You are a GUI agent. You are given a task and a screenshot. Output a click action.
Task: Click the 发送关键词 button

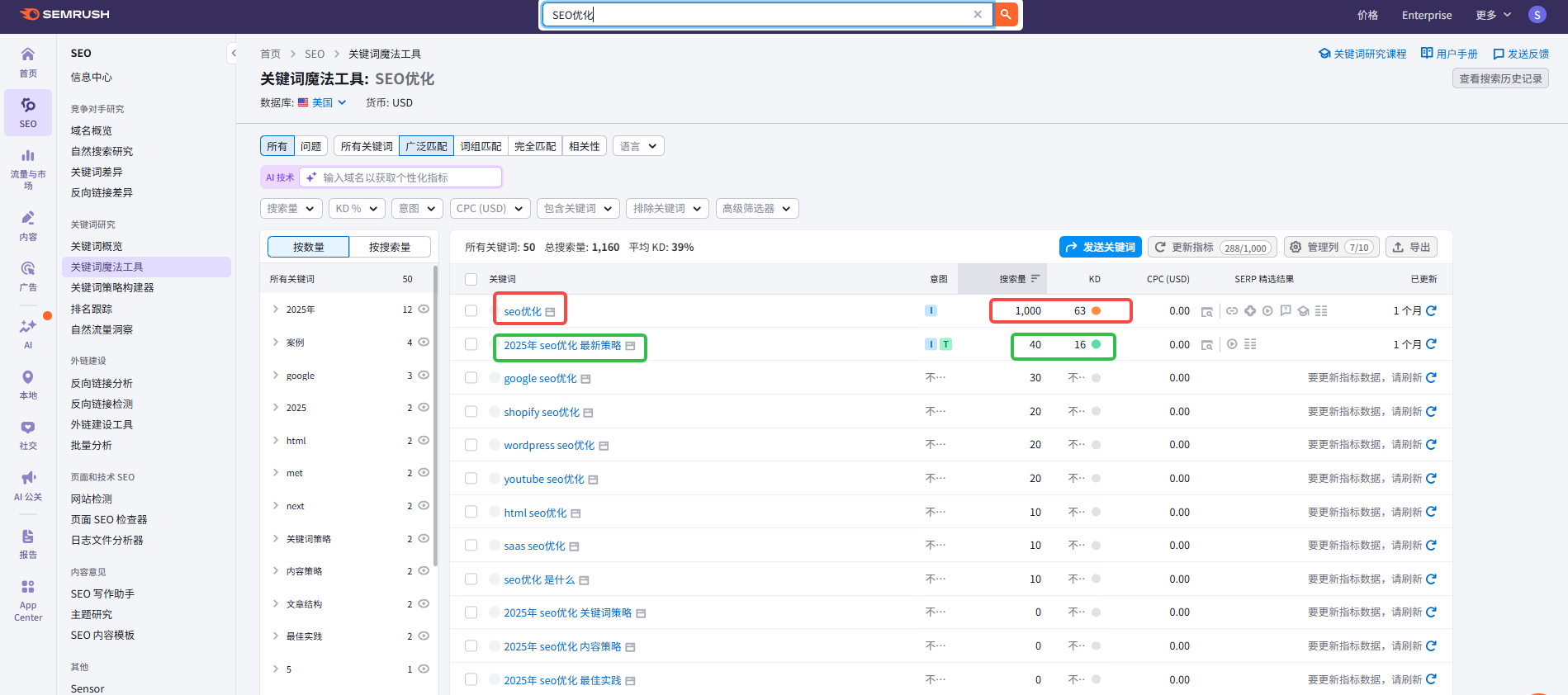(x=1100, y=247)
